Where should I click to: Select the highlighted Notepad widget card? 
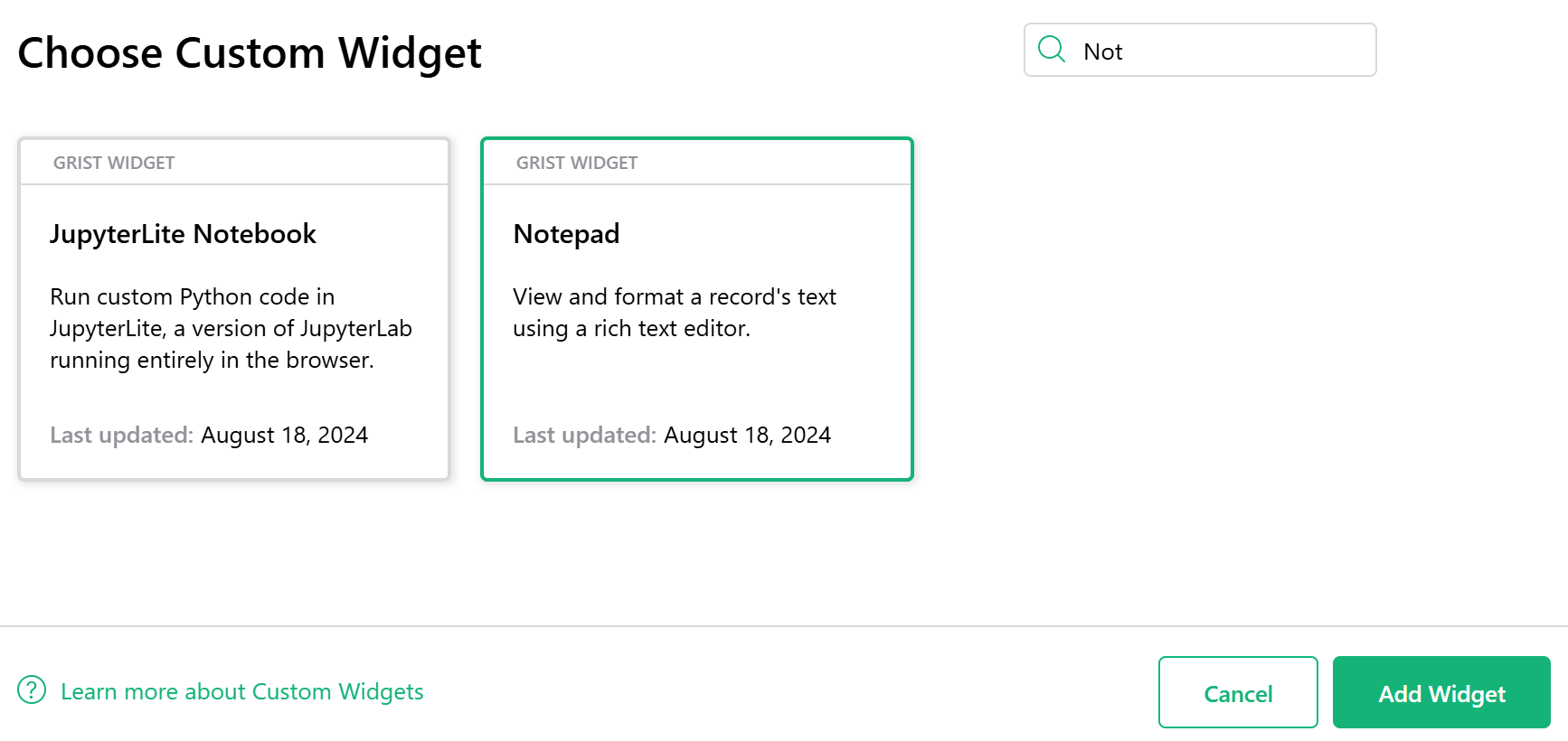[x=696, y=389]
